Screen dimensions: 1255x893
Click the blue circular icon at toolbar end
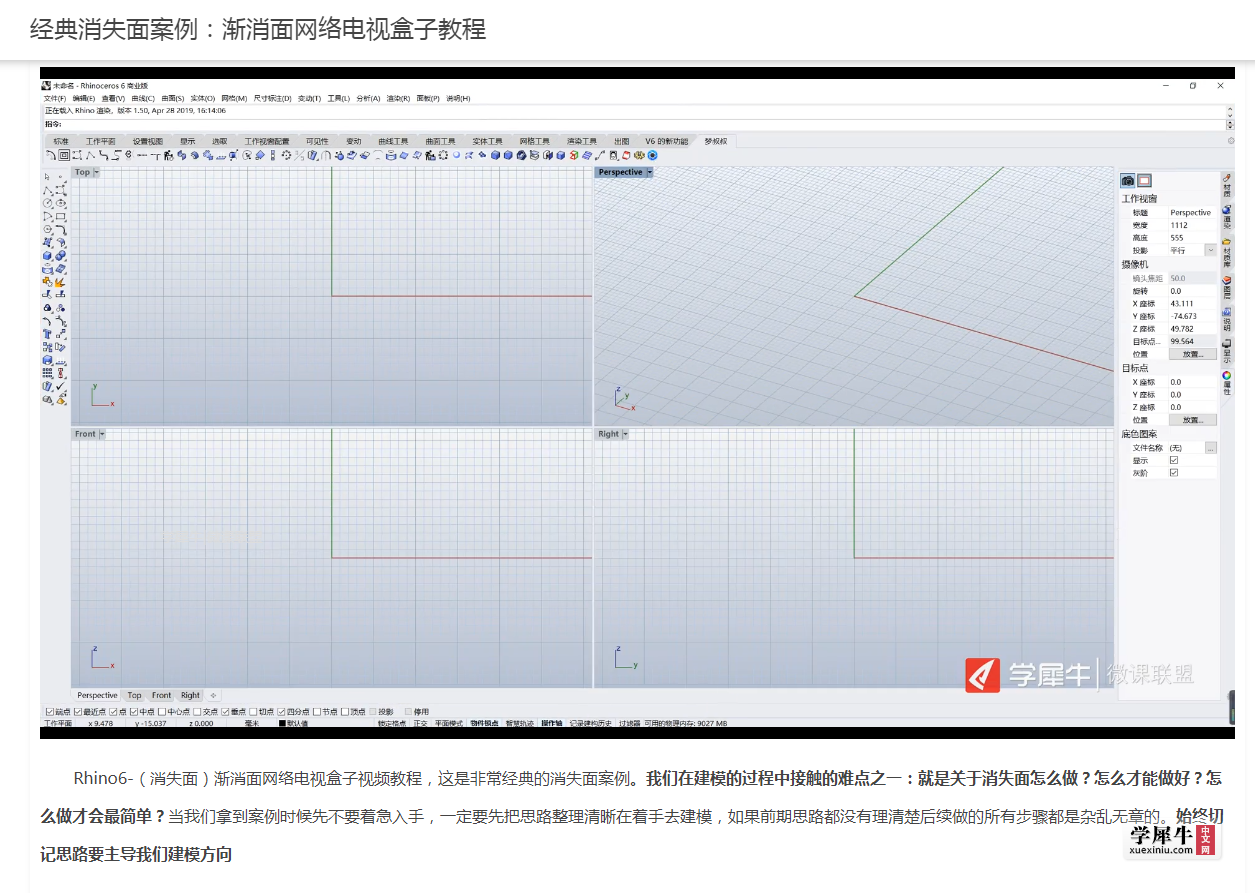653,154
